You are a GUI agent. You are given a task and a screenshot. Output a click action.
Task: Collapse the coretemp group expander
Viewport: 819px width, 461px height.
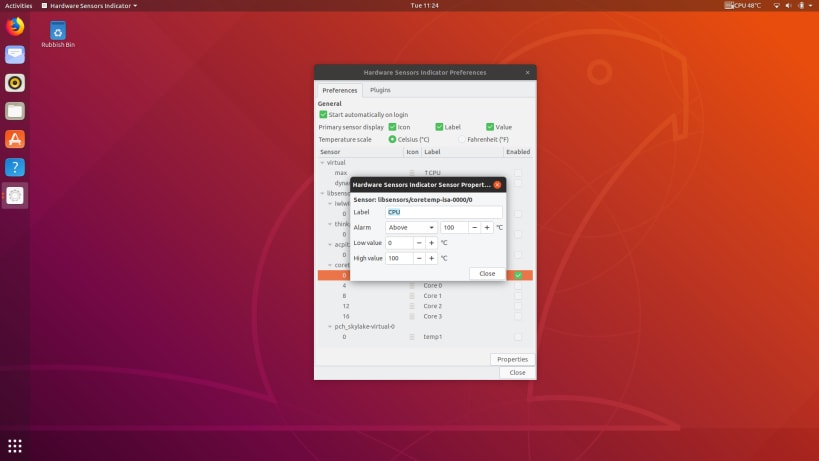pos(330,265)
